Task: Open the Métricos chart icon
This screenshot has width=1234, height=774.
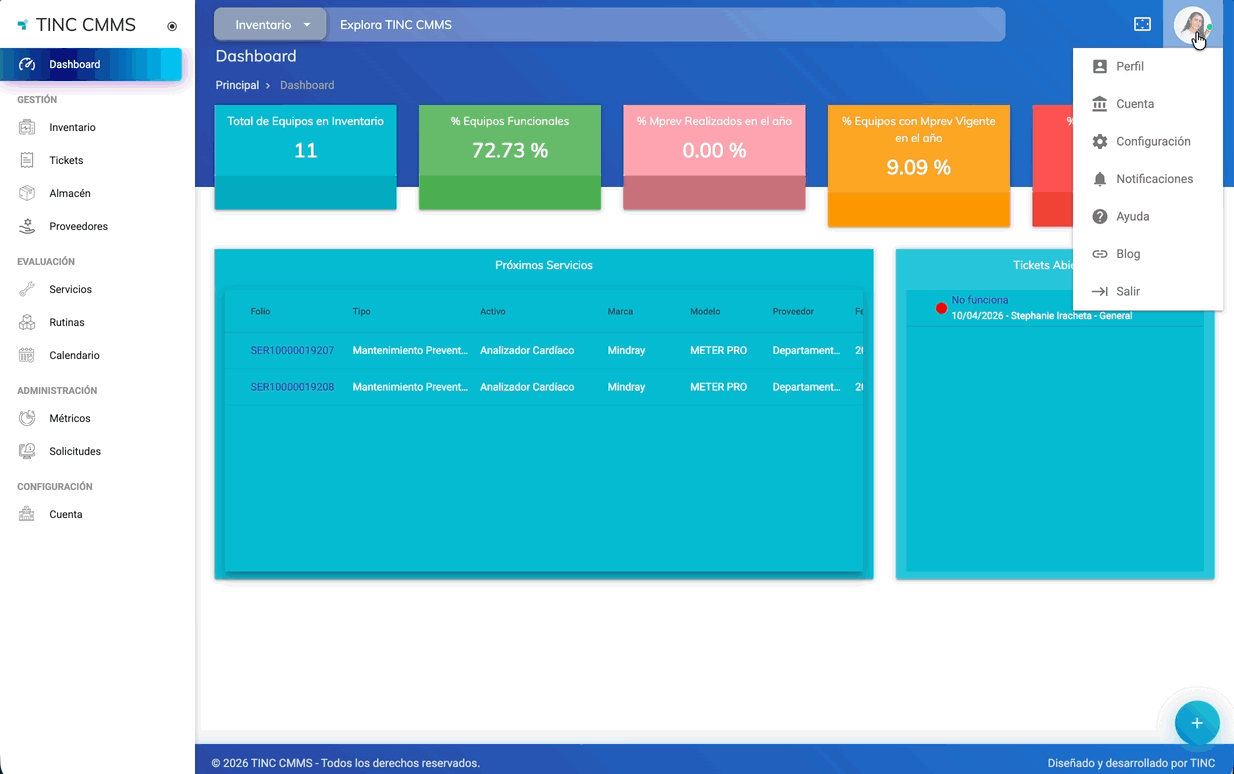Action: click(28, 419)
